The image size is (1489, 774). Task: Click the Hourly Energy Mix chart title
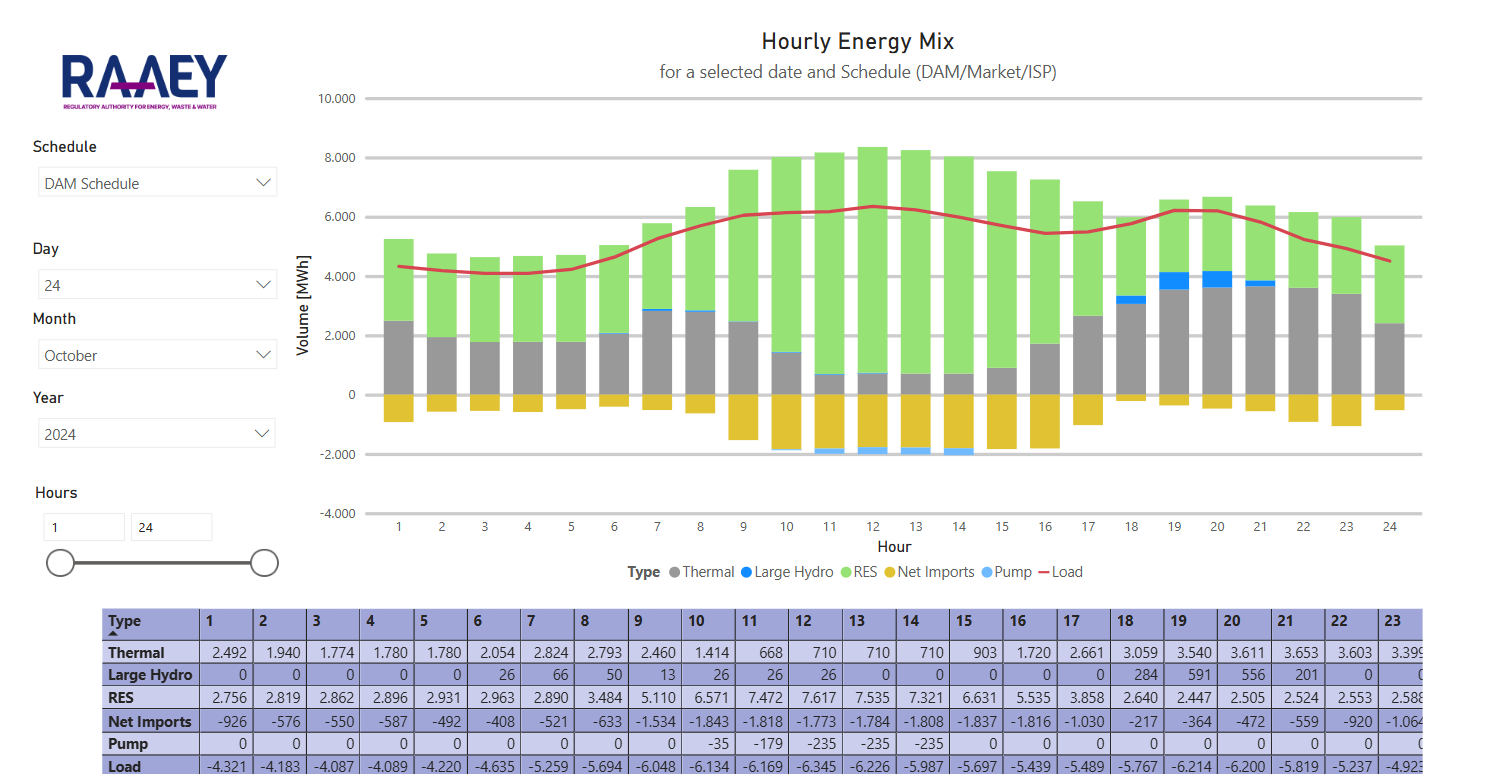(x=858, y=41)
